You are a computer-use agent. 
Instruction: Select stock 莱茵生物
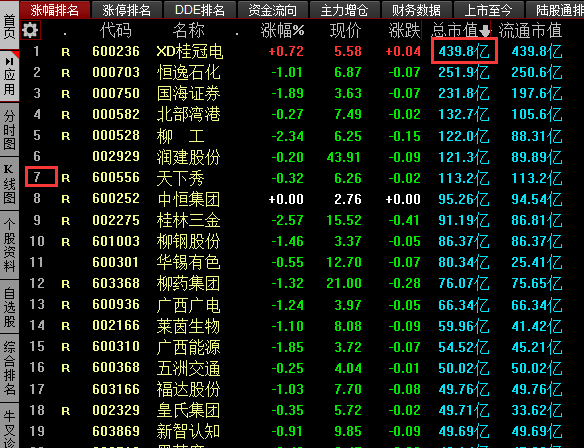click(x=188, y=326)
